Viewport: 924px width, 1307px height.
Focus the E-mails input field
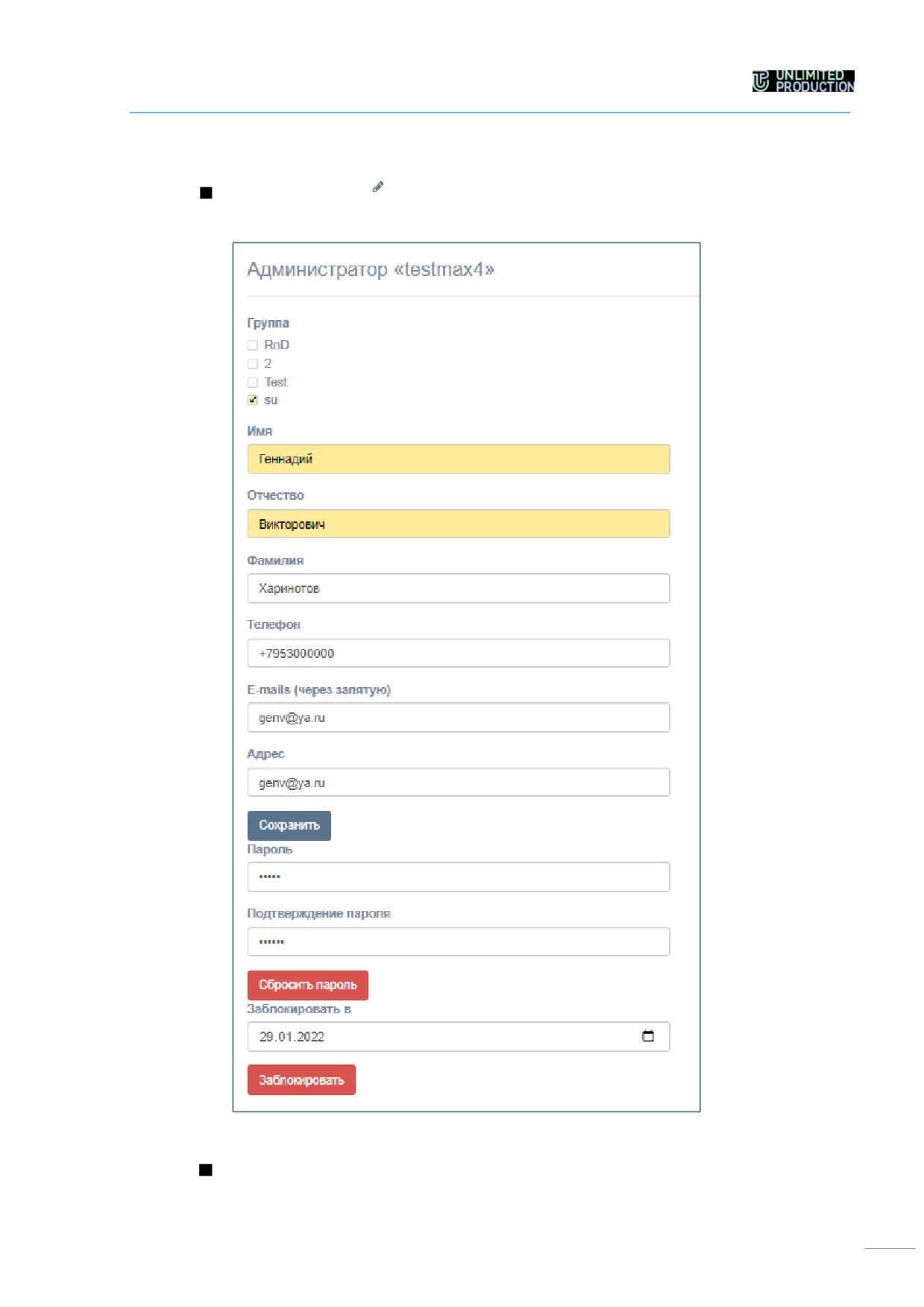pos(459,718)
